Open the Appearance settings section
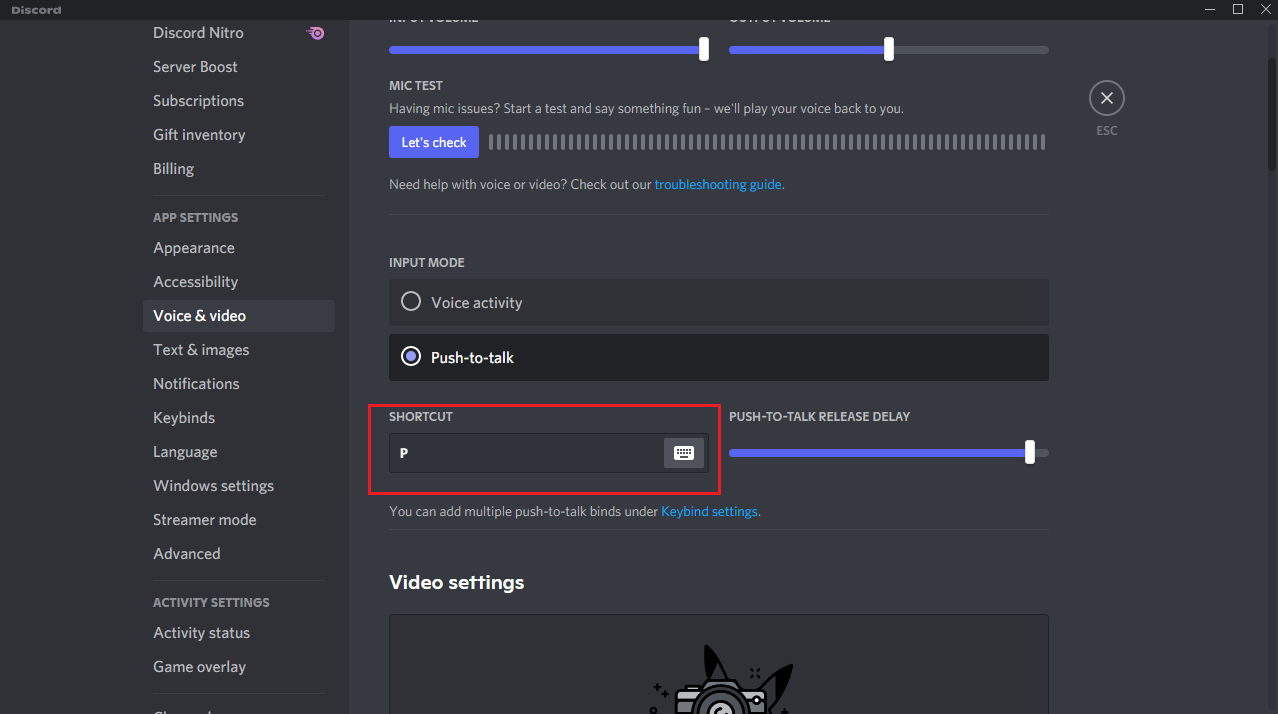The width and height of the screenshot is (1278, 714). tap(193, 247)
